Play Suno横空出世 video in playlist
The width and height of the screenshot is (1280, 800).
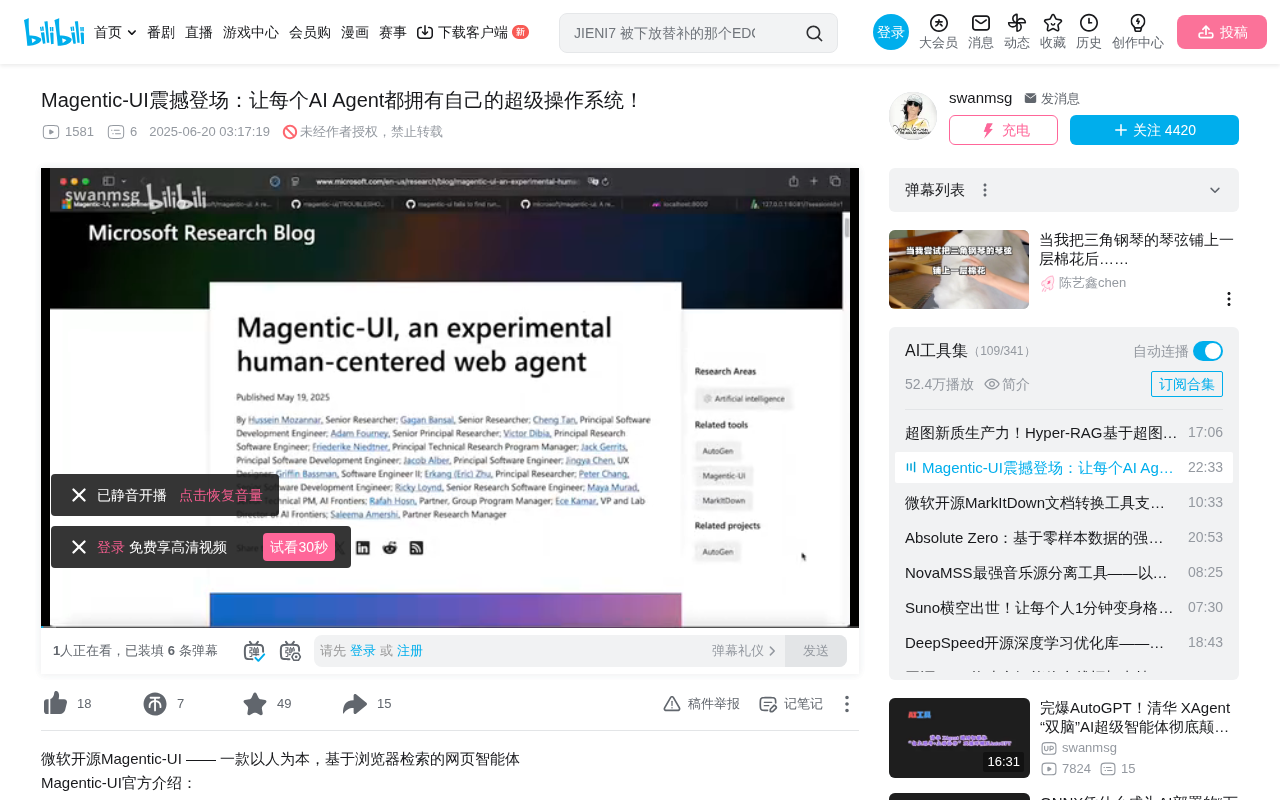tap(1064, 608)
